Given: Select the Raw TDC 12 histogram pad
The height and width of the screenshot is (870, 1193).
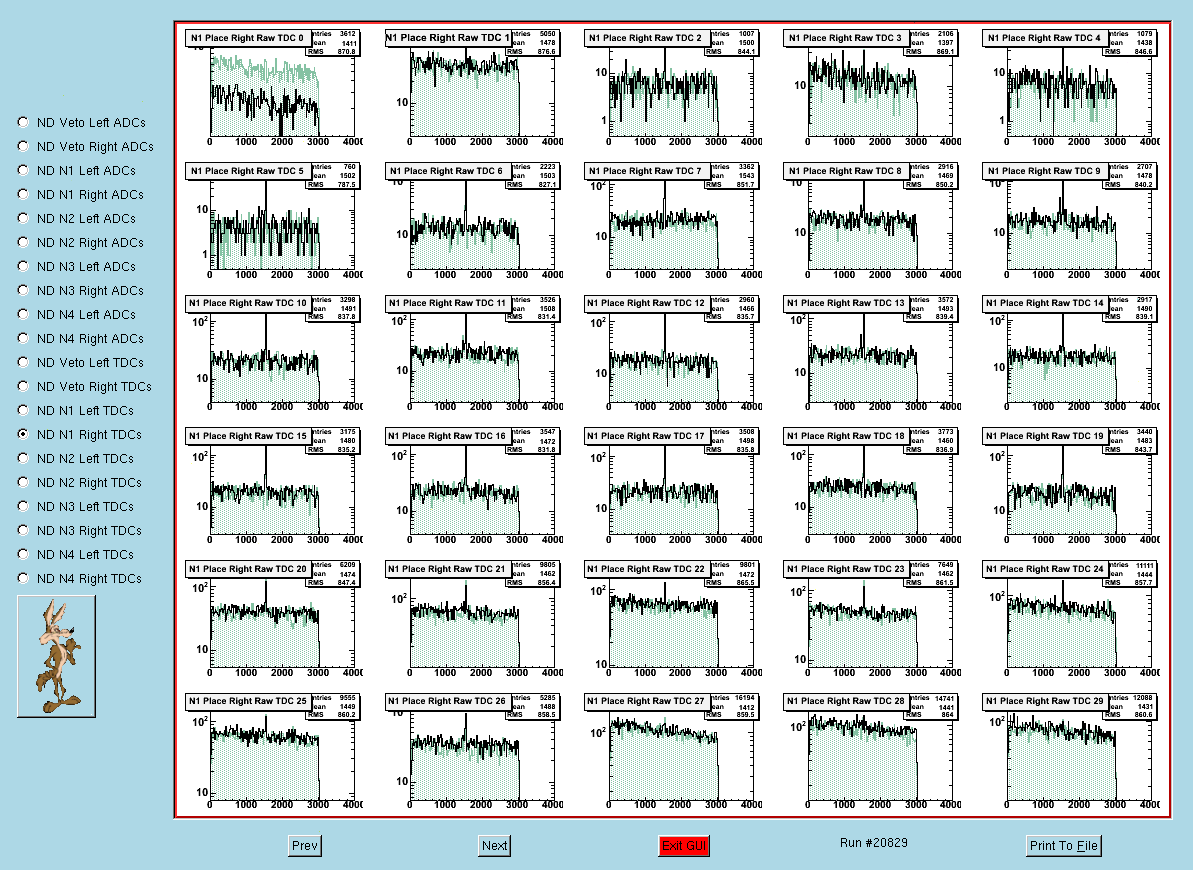Looking at the screenshot, I should click(x=673, y=353).
